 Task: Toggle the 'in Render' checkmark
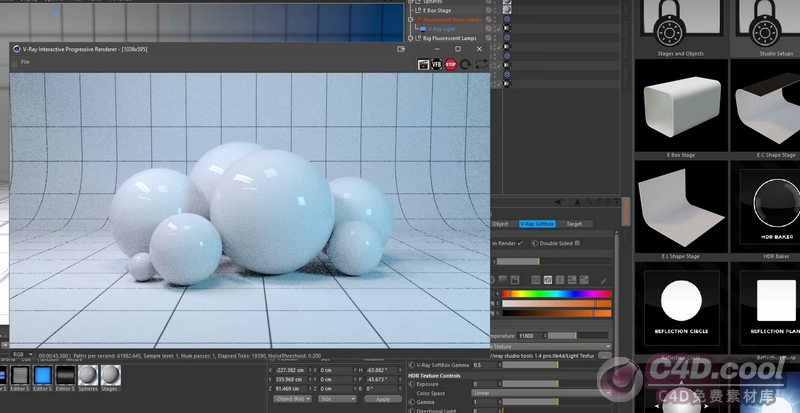click(520, 243)
